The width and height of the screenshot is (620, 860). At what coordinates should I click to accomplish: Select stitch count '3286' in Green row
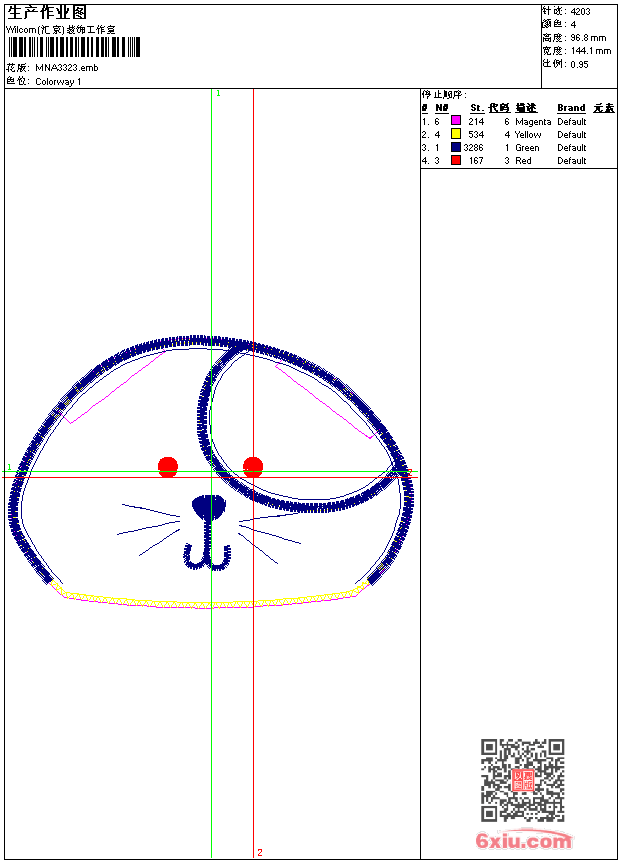click(x=474, y=148)
